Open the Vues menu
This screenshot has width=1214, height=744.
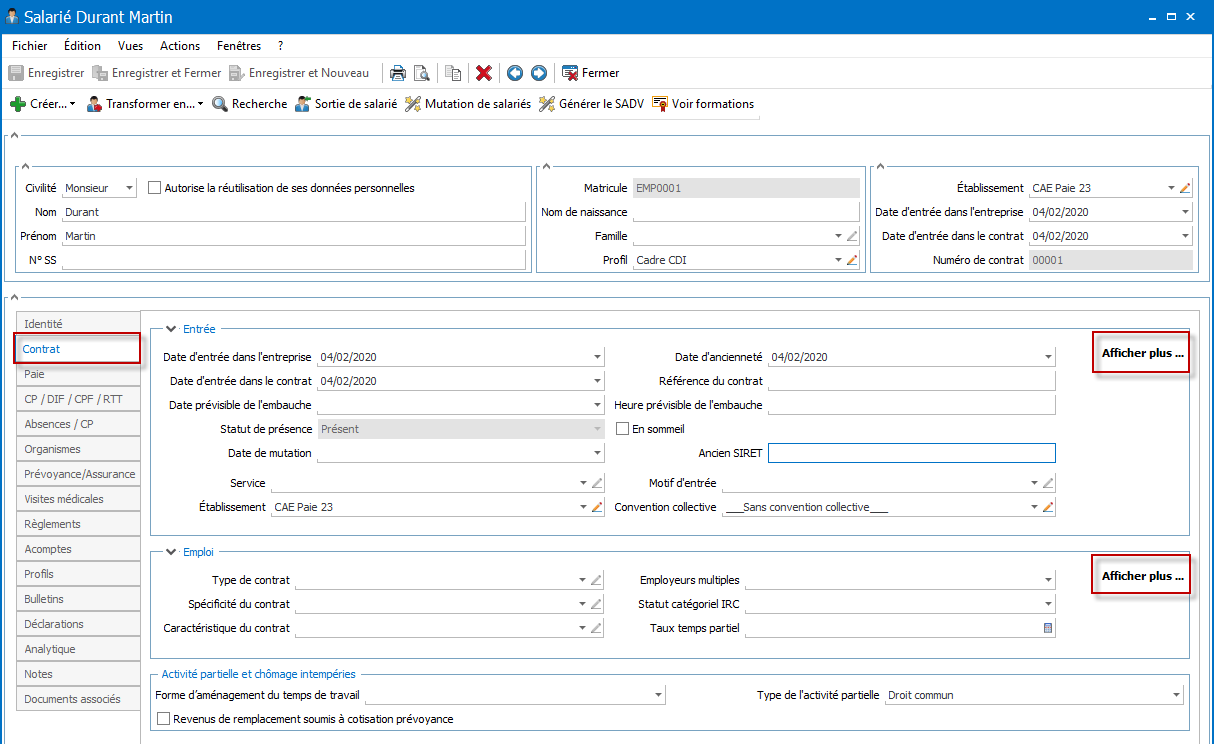pos(130,46)
